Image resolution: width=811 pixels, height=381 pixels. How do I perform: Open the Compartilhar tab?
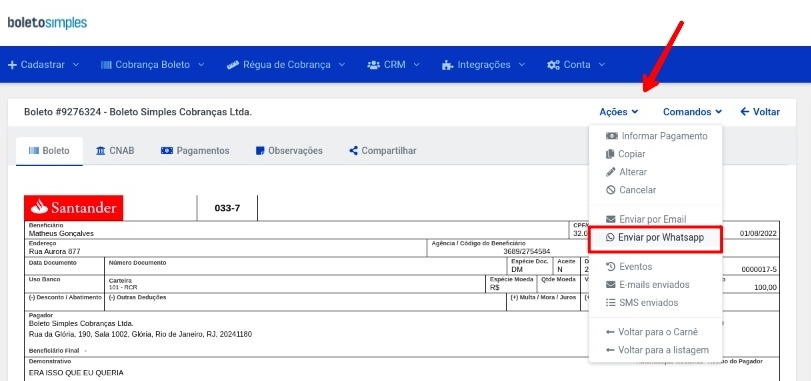tap(383, 151)
